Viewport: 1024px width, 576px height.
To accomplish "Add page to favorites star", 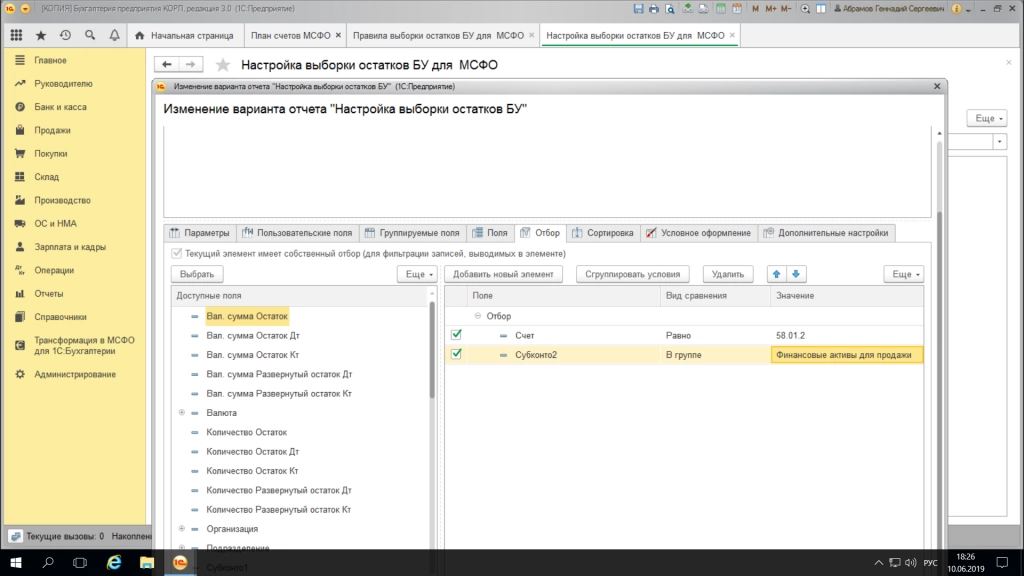I will (x=223, y=65).
